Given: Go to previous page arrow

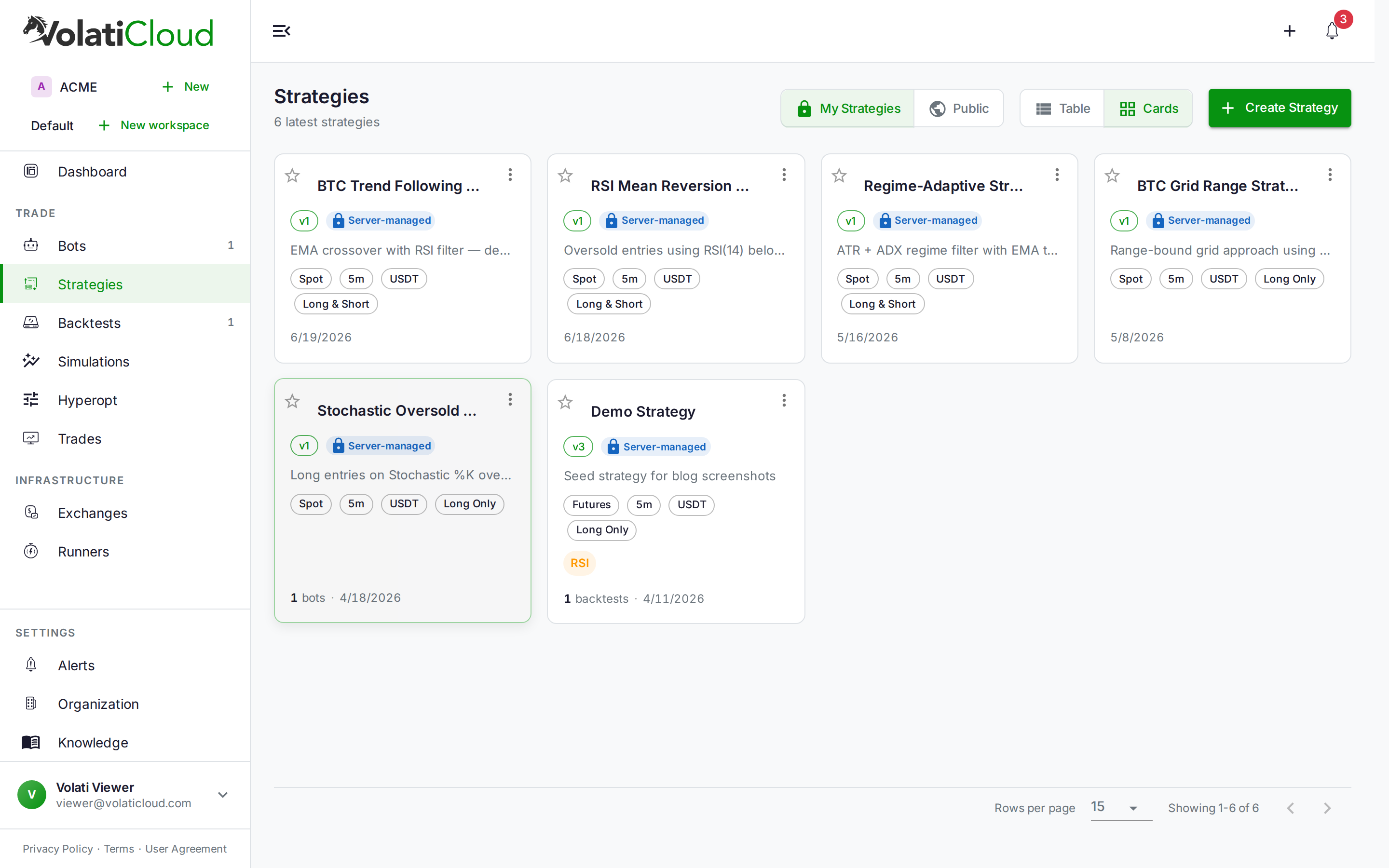Looking at the screenshot, I should [x=1291, y=808].
